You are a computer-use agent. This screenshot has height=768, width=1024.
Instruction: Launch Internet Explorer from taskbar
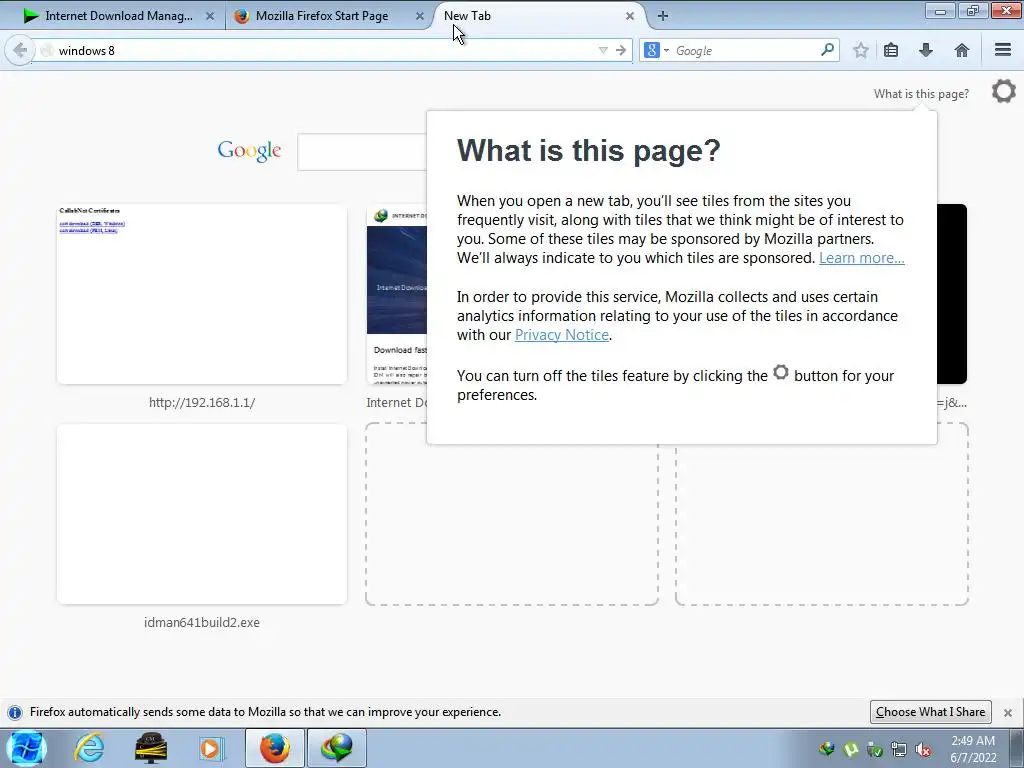click(89, 748)
